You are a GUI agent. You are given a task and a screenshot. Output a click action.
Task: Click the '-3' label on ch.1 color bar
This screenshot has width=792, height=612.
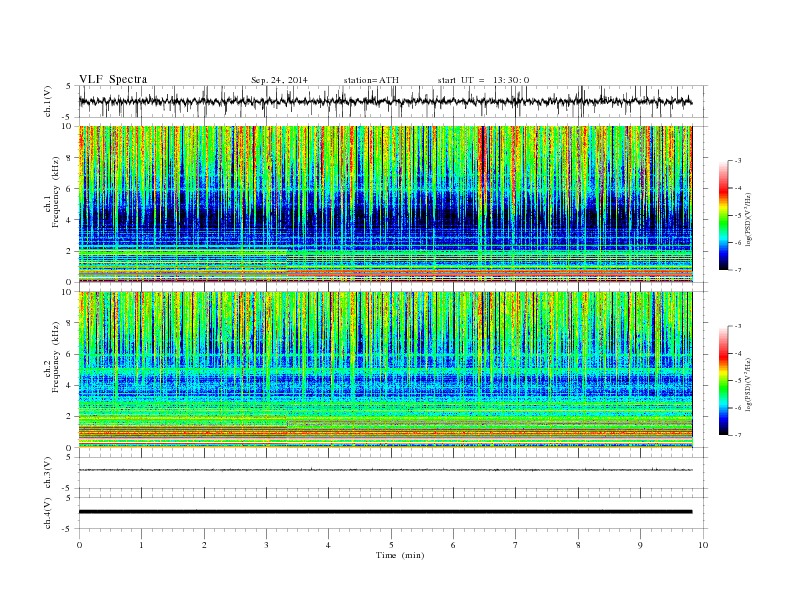(737, 161)
